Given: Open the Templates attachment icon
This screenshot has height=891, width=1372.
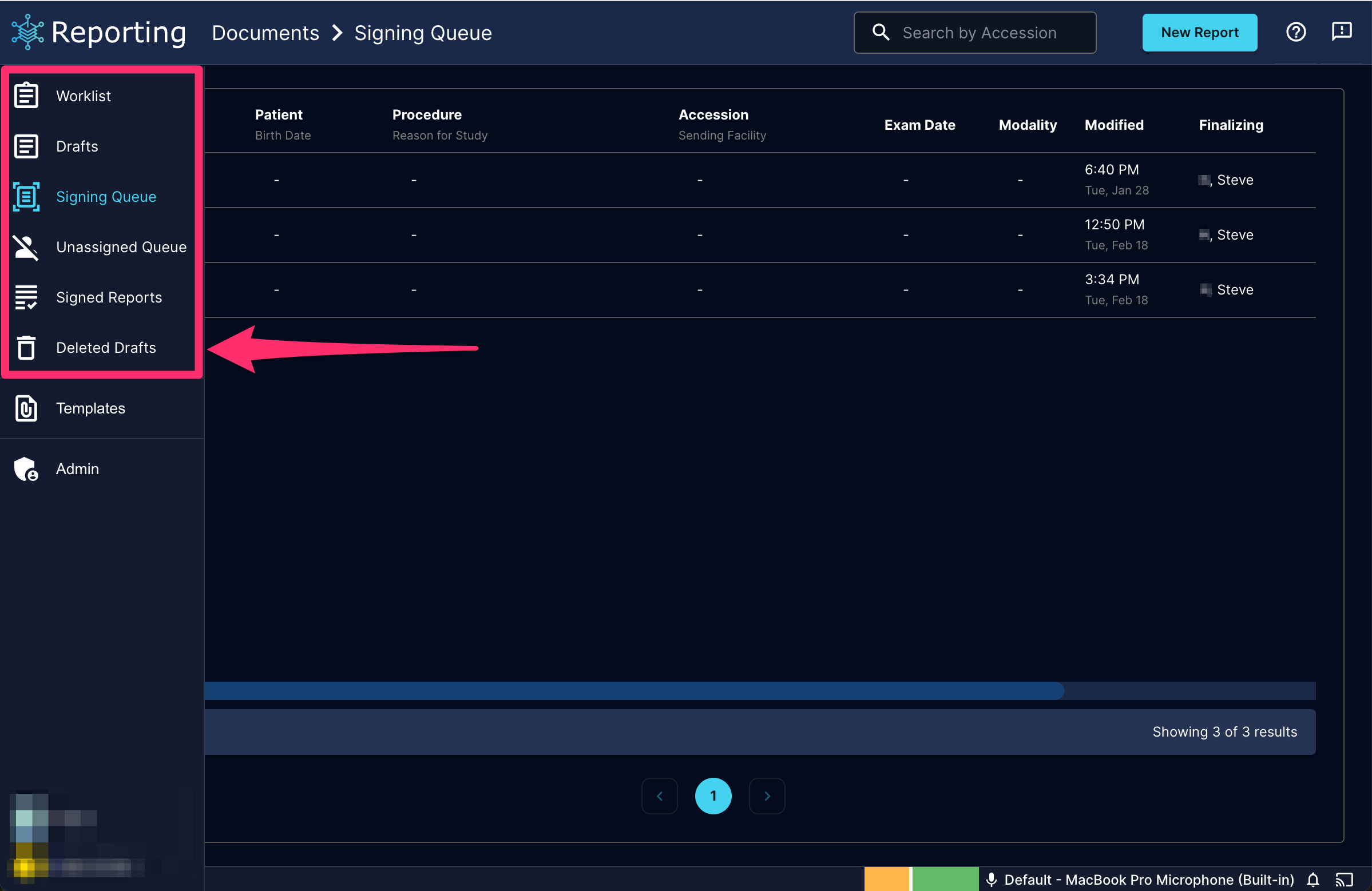Looking at the screenshot, I should (26, 408).
